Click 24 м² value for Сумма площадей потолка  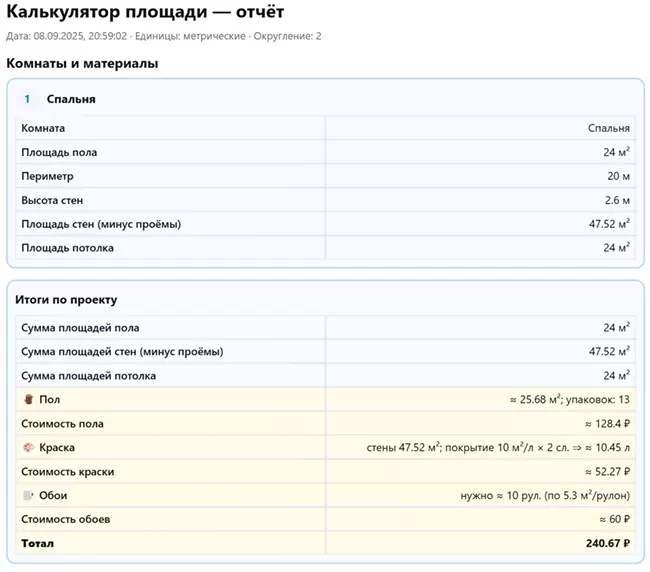616,376
